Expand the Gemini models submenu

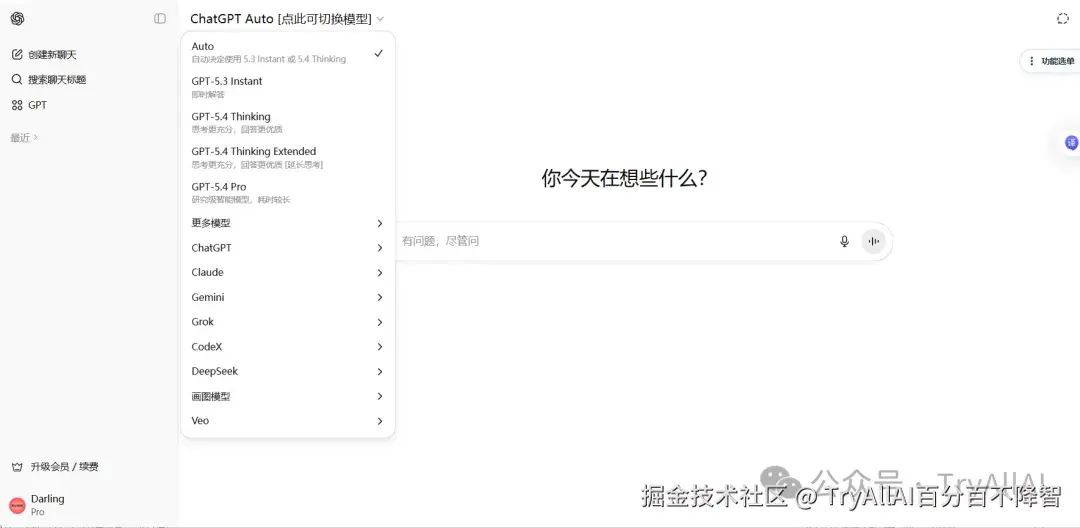point(287,297)
